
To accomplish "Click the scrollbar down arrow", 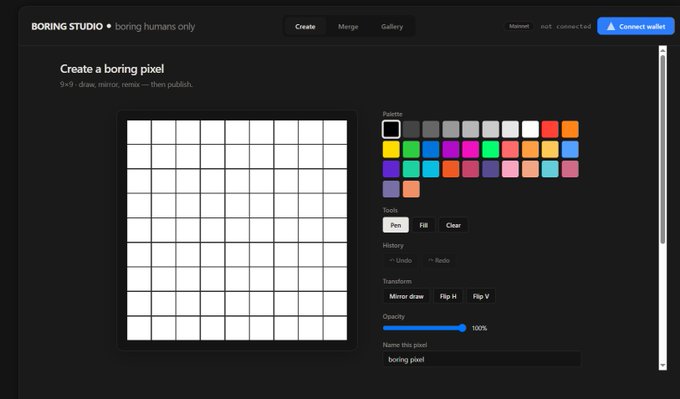I will (x=662, y=366).
